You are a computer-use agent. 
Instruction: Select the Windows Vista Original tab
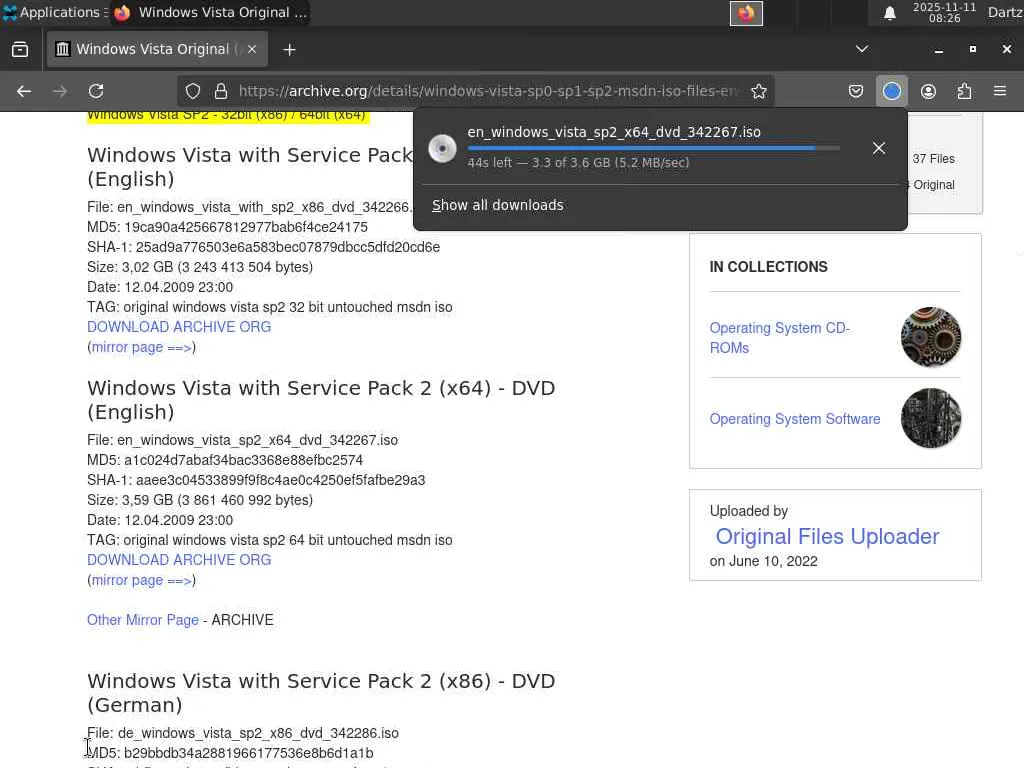(152, 49)
